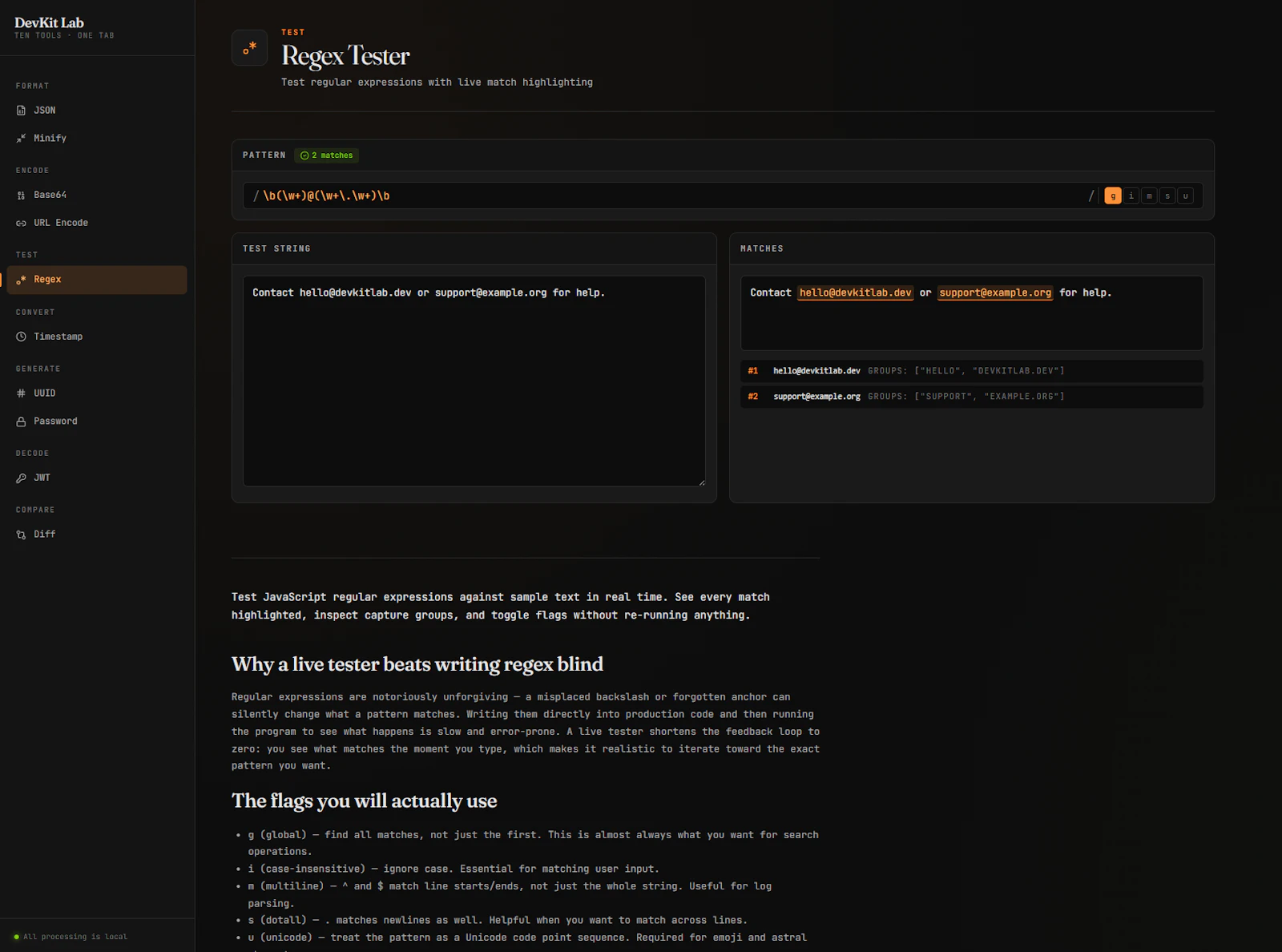Click the Password lock icon
Viewport: 1282px width, 952px height.
pyautogui.click(x=21, y=422)
